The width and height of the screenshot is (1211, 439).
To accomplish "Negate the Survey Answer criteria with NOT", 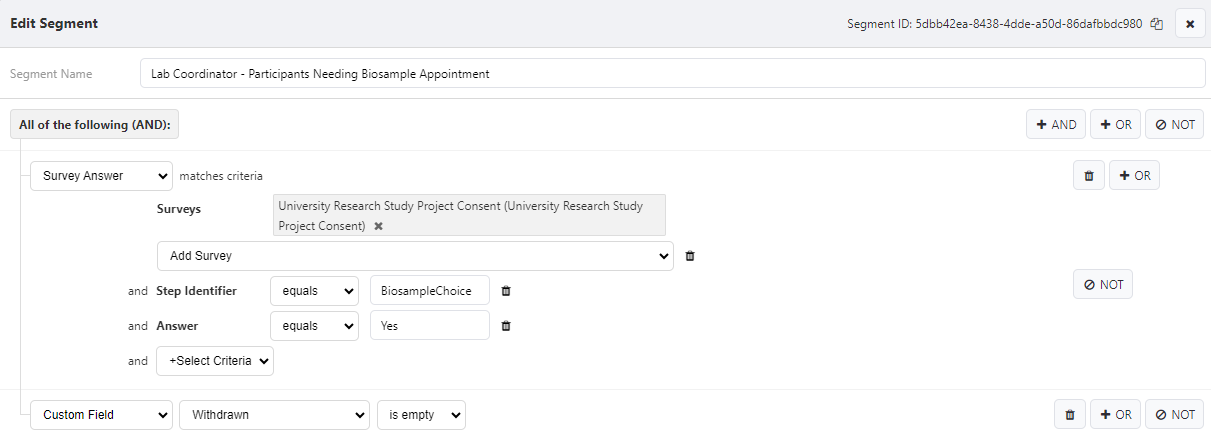I will [x=1103, y=284].
